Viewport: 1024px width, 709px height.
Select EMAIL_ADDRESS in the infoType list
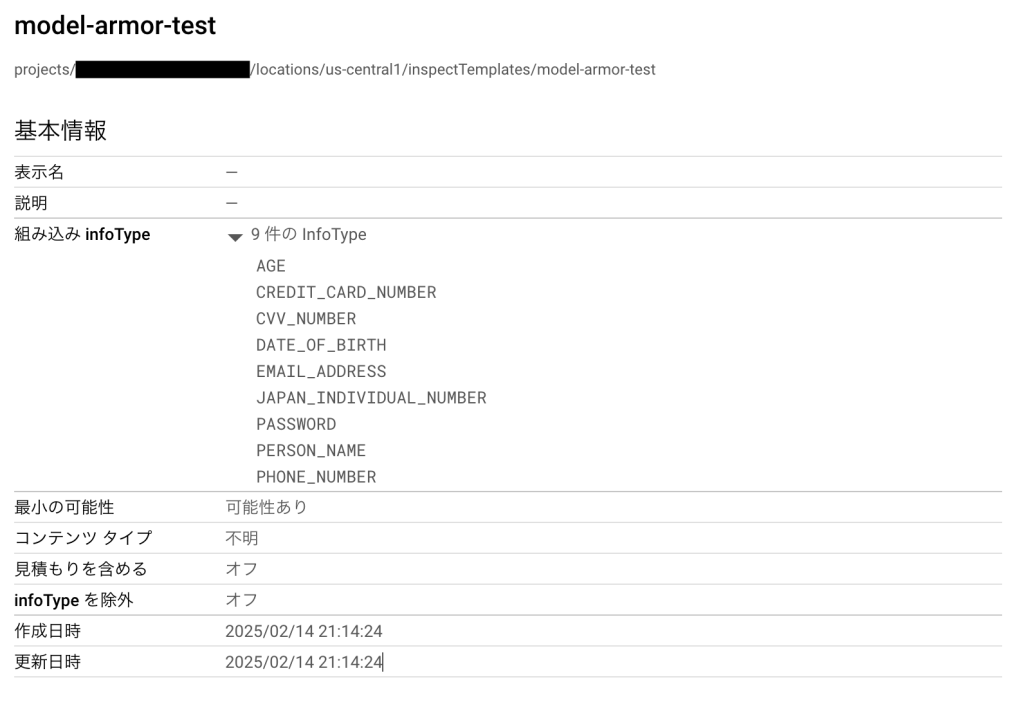tap(321, 371)
